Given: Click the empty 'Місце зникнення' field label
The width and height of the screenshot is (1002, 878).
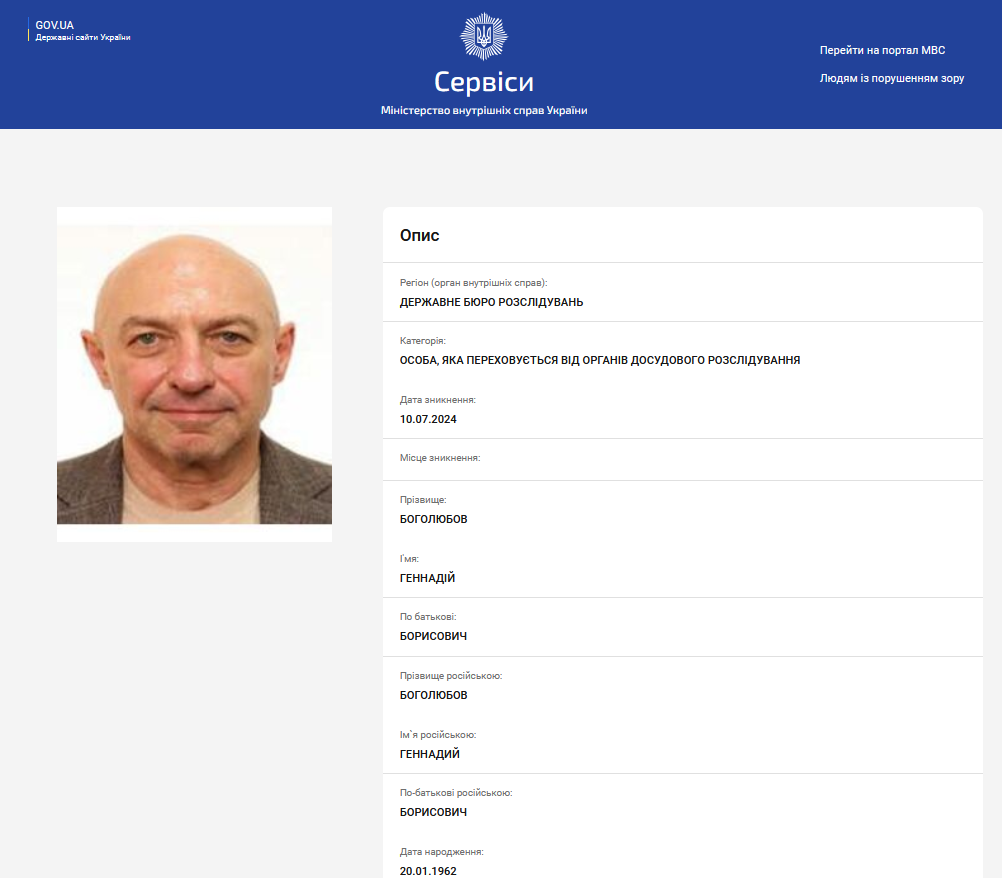Looking at the screenshot, I should (440, 458).
